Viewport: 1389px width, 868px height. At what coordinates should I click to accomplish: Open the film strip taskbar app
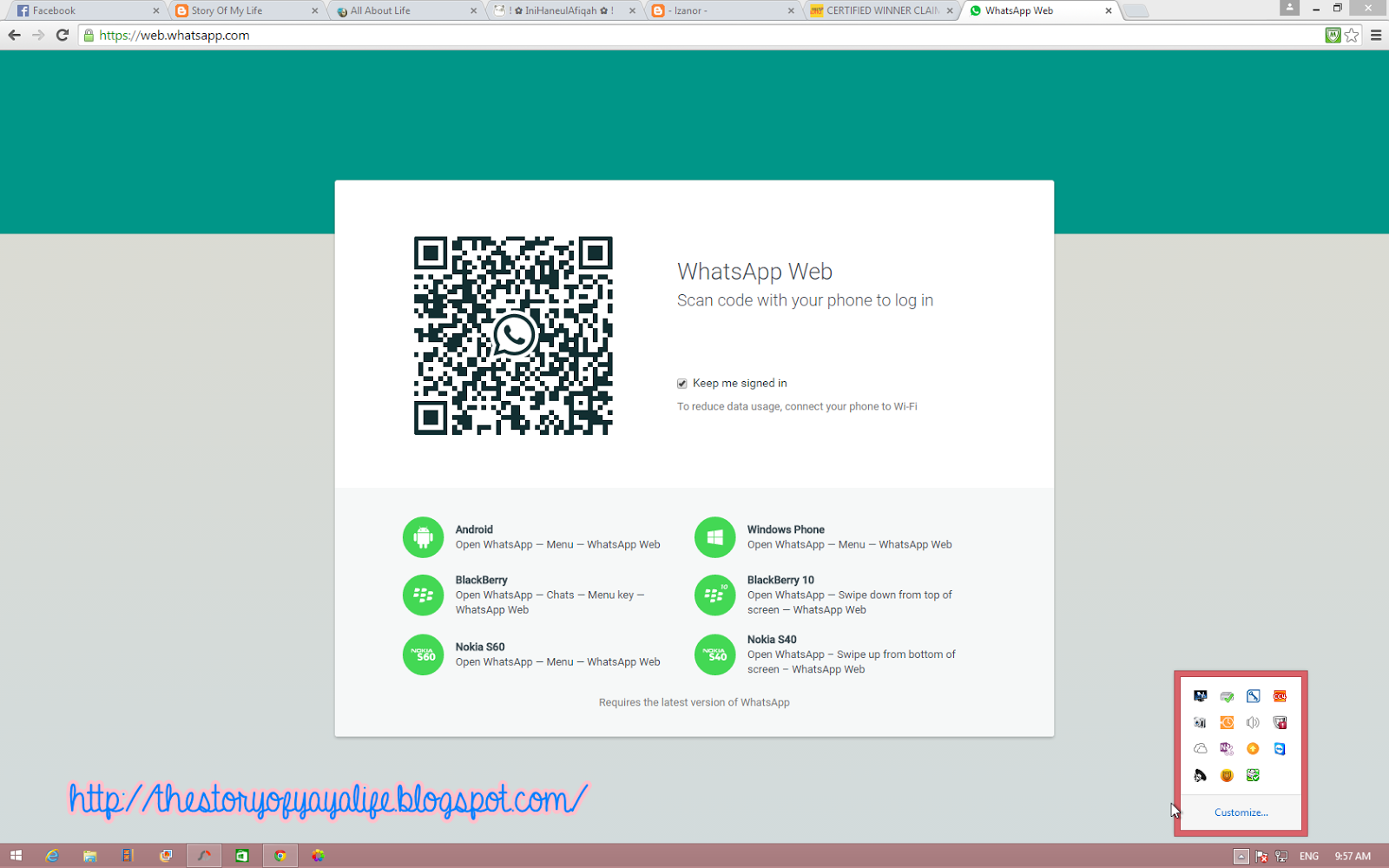(128, 856)
